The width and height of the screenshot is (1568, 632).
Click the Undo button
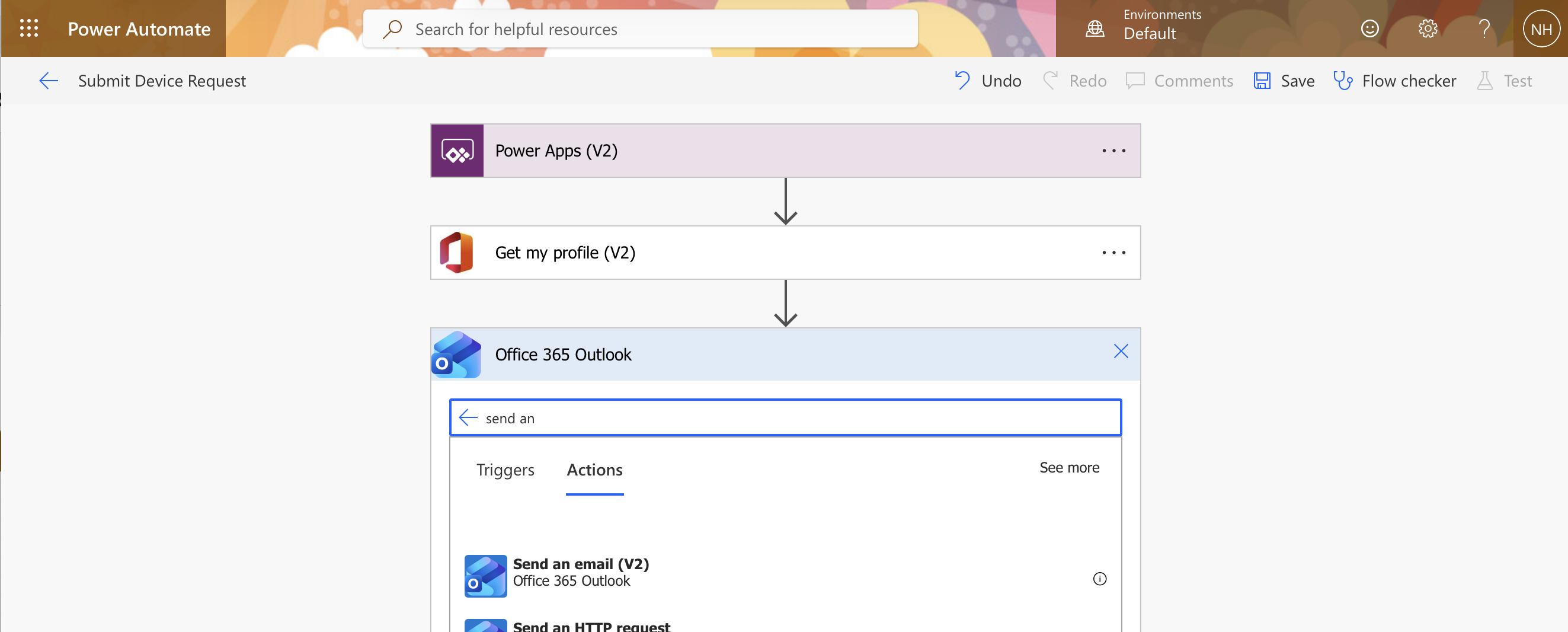point(988,81)
